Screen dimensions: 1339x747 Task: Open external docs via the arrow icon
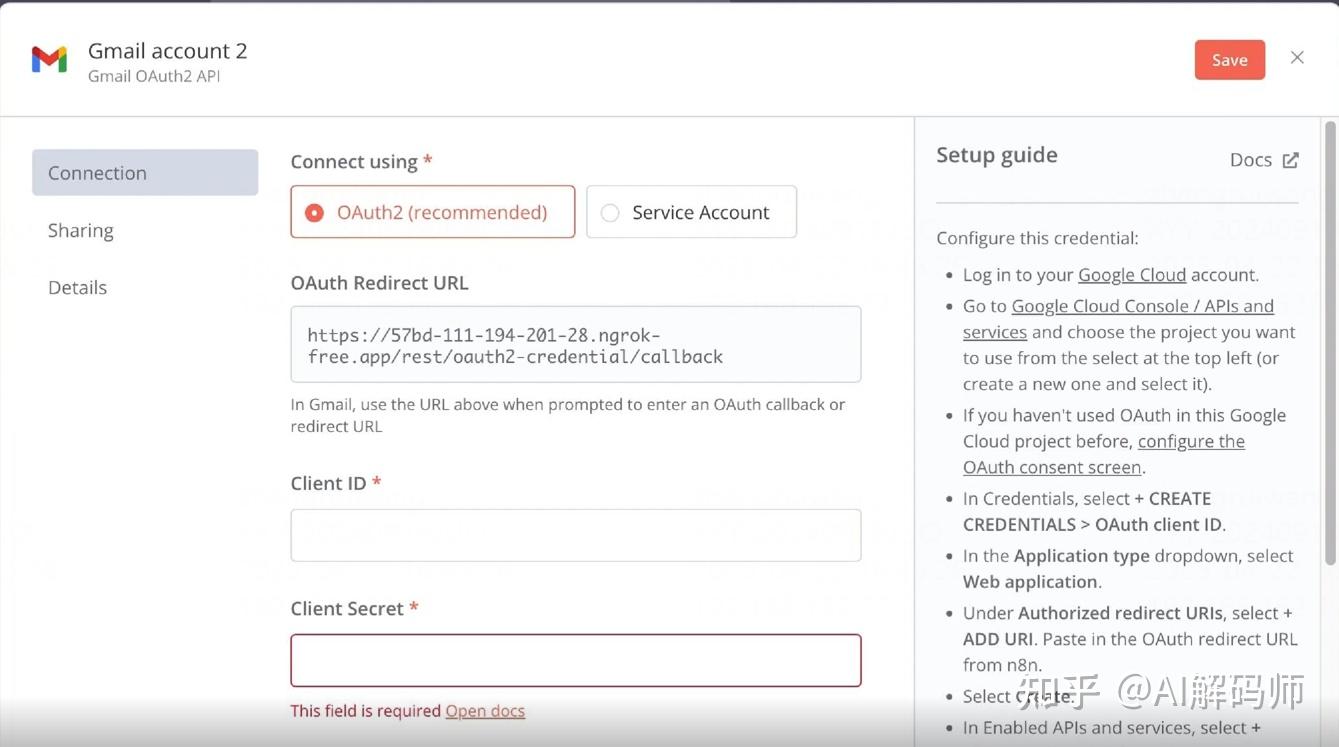[x=1290, y=158]
